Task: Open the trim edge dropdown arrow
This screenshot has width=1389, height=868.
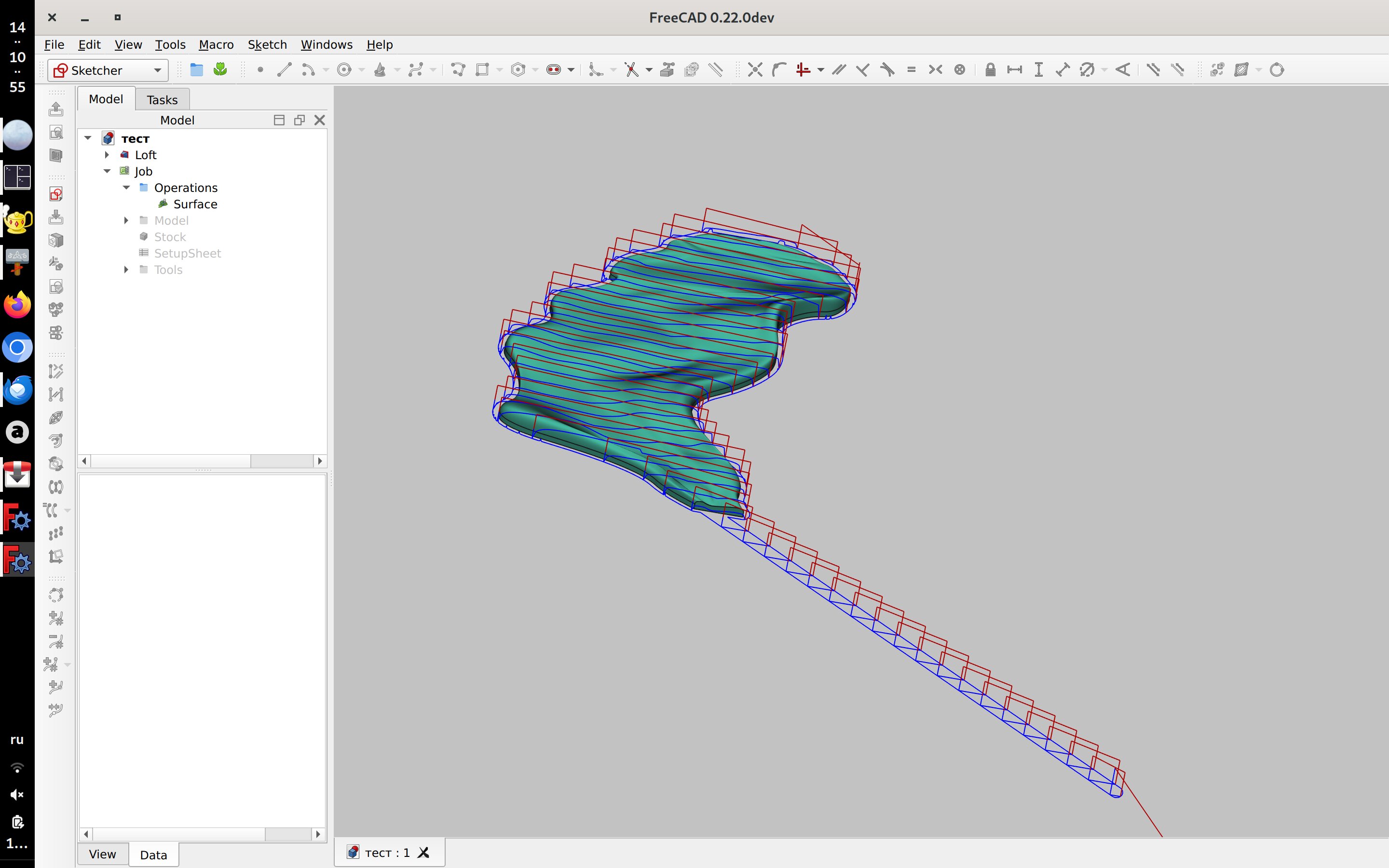Action: pyautogui.click(x=649, y=70)
